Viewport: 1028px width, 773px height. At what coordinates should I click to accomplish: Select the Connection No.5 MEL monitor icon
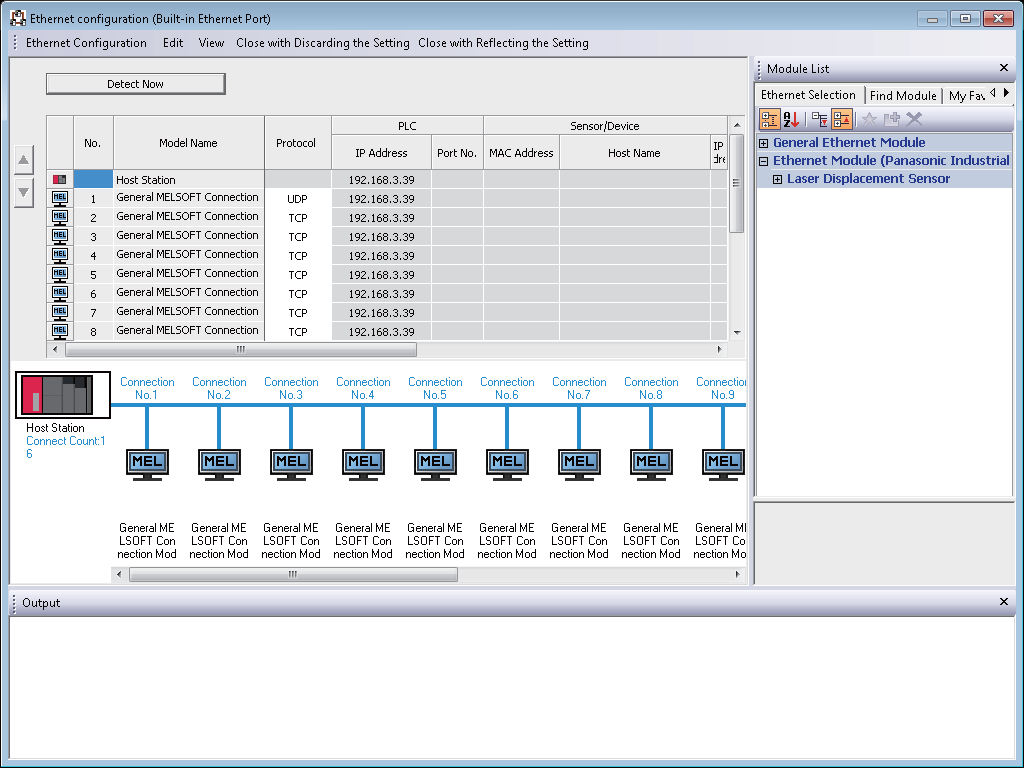click(x=435, y=462)
